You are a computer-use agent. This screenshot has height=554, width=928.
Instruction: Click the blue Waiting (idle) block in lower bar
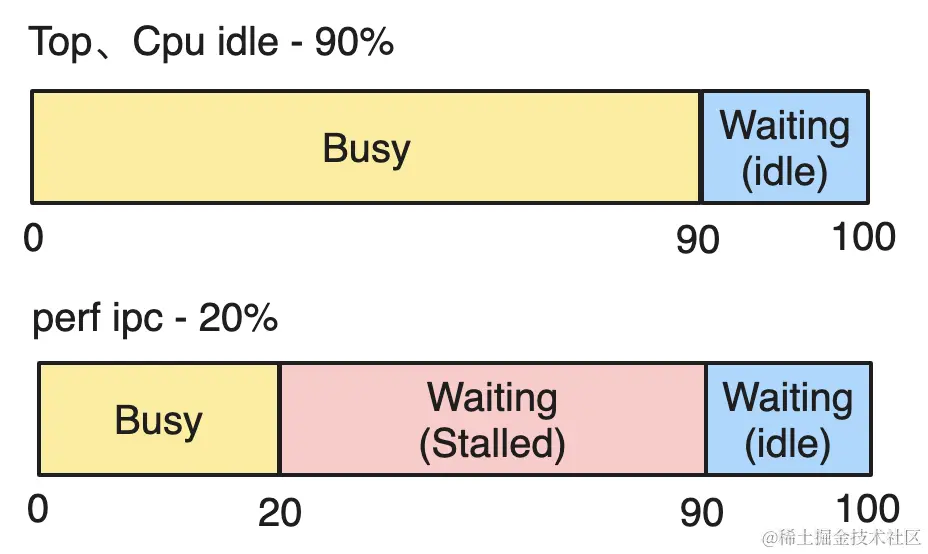tap(789, 418)
